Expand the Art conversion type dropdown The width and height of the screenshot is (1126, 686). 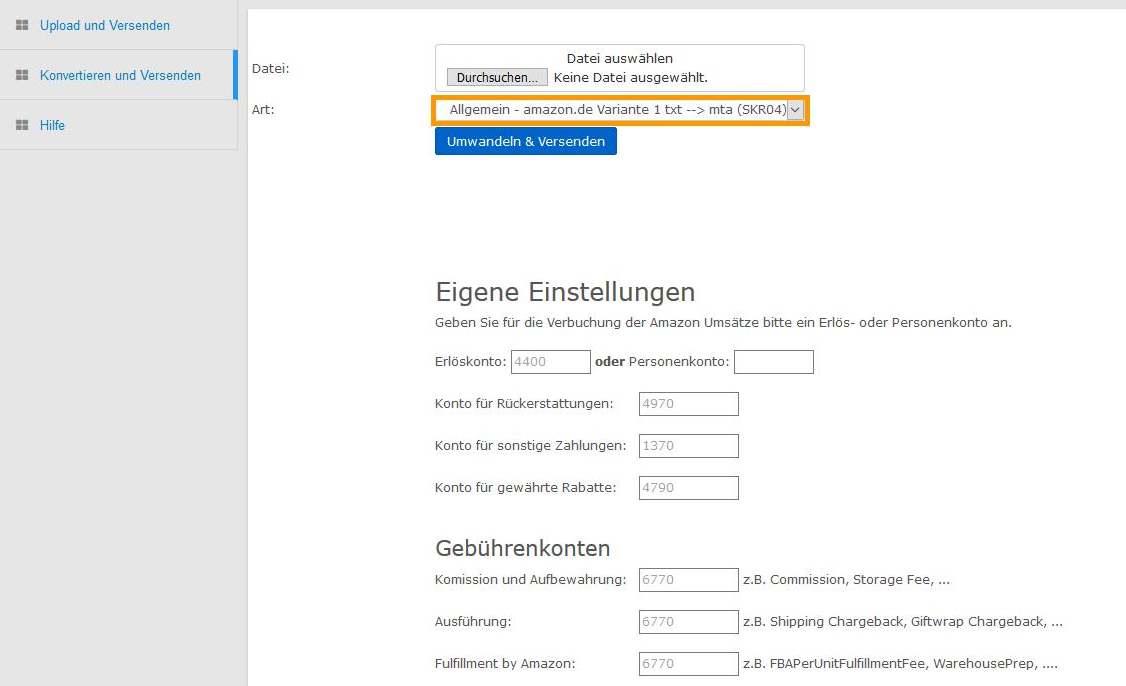point(620,110)
